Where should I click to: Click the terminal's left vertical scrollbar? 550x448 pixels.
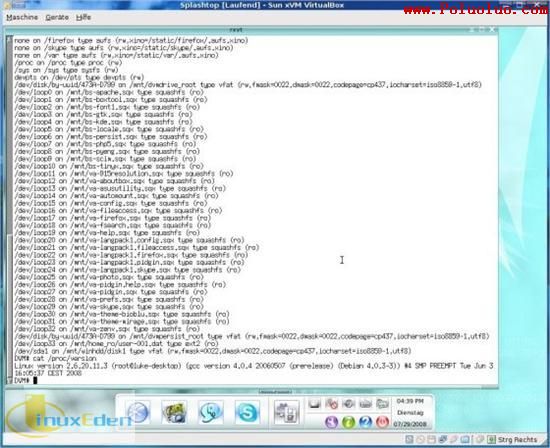tap(9, 209)
